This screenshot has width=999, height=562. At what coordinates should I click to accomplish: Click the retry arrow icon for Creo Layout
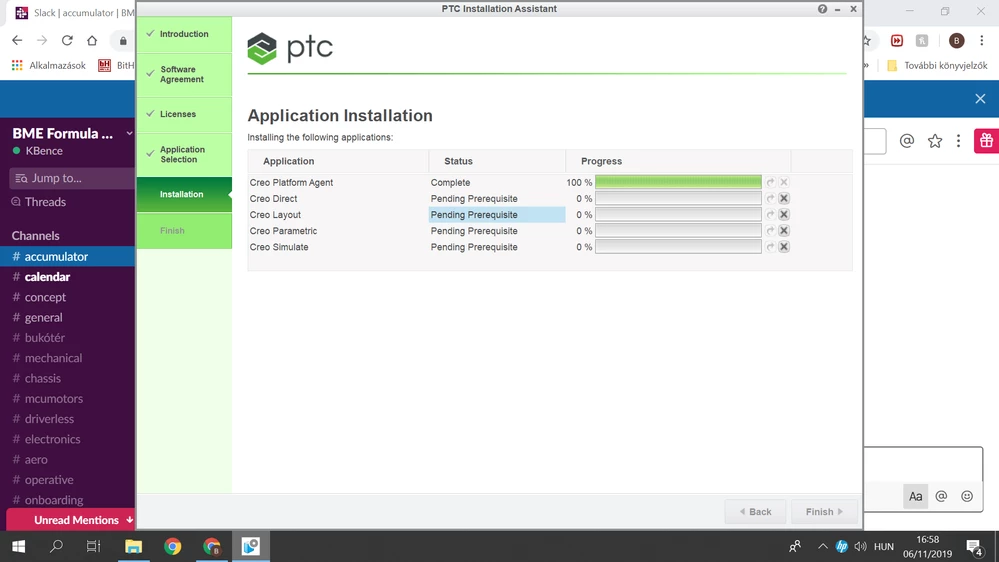click(x=770, y=214)
